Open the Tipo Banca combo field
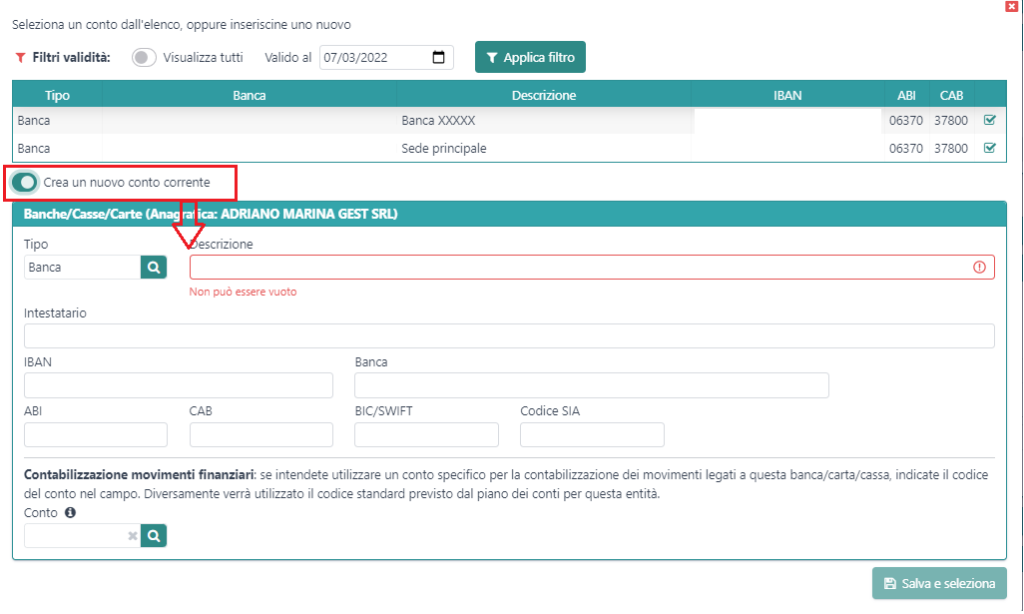Screen dimensions: 1024x614 click(82, 267)
